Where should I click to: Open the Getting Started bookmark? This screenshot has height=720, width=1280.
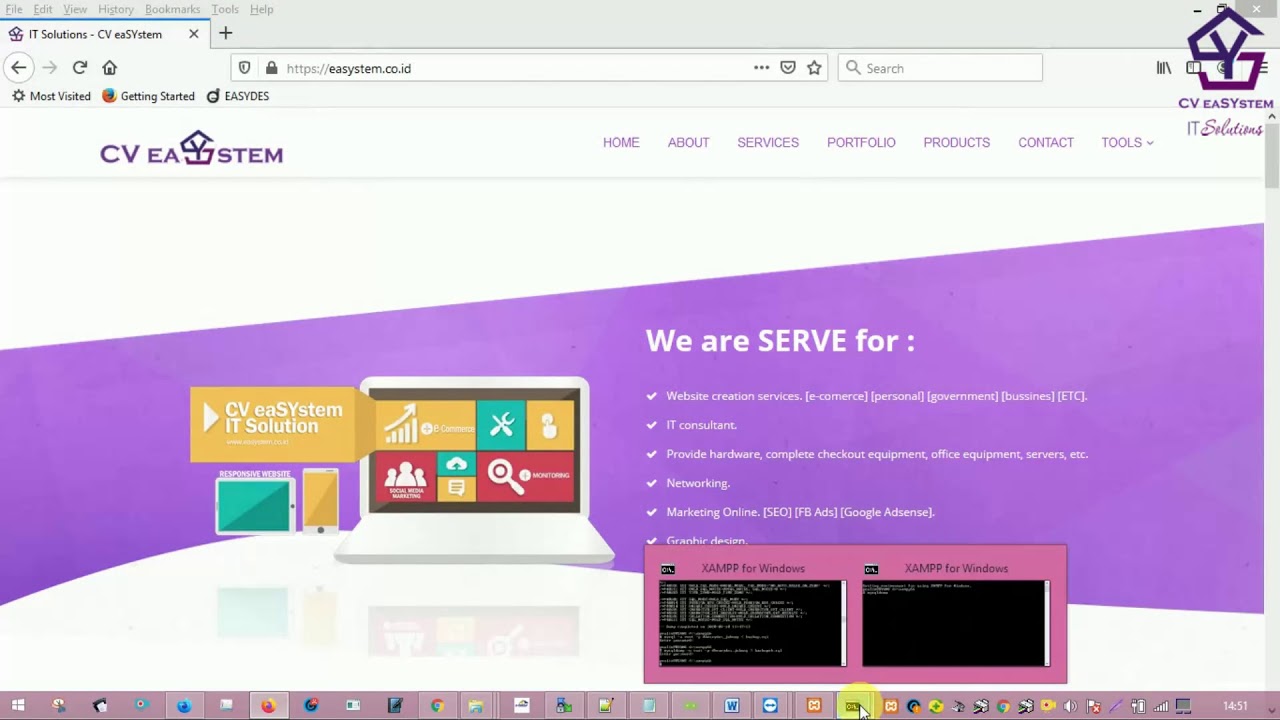pyautogui.click(x=149, y=96)
